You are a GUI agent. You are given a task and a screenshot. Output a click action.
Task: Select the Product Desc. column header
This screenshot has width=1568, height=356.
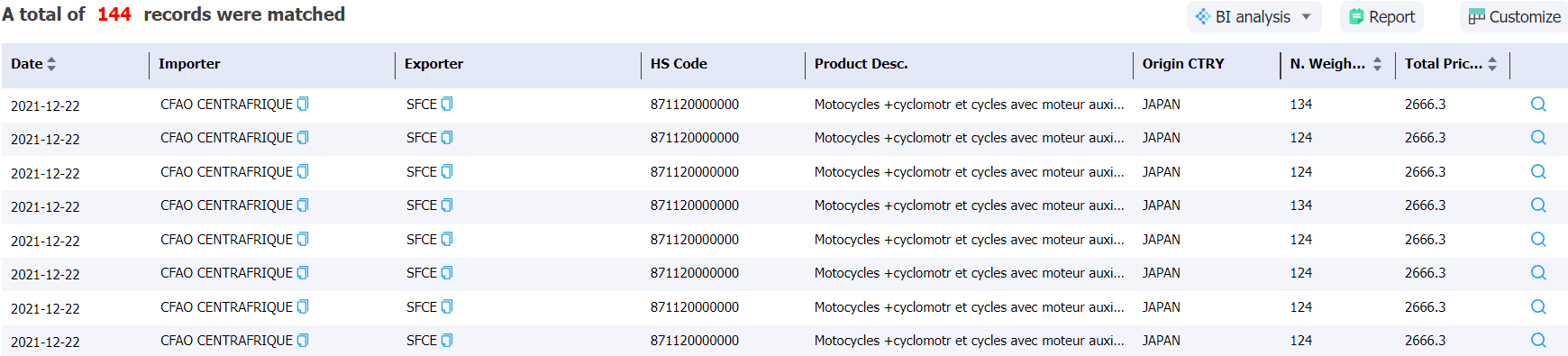click(x=861, y=64)
